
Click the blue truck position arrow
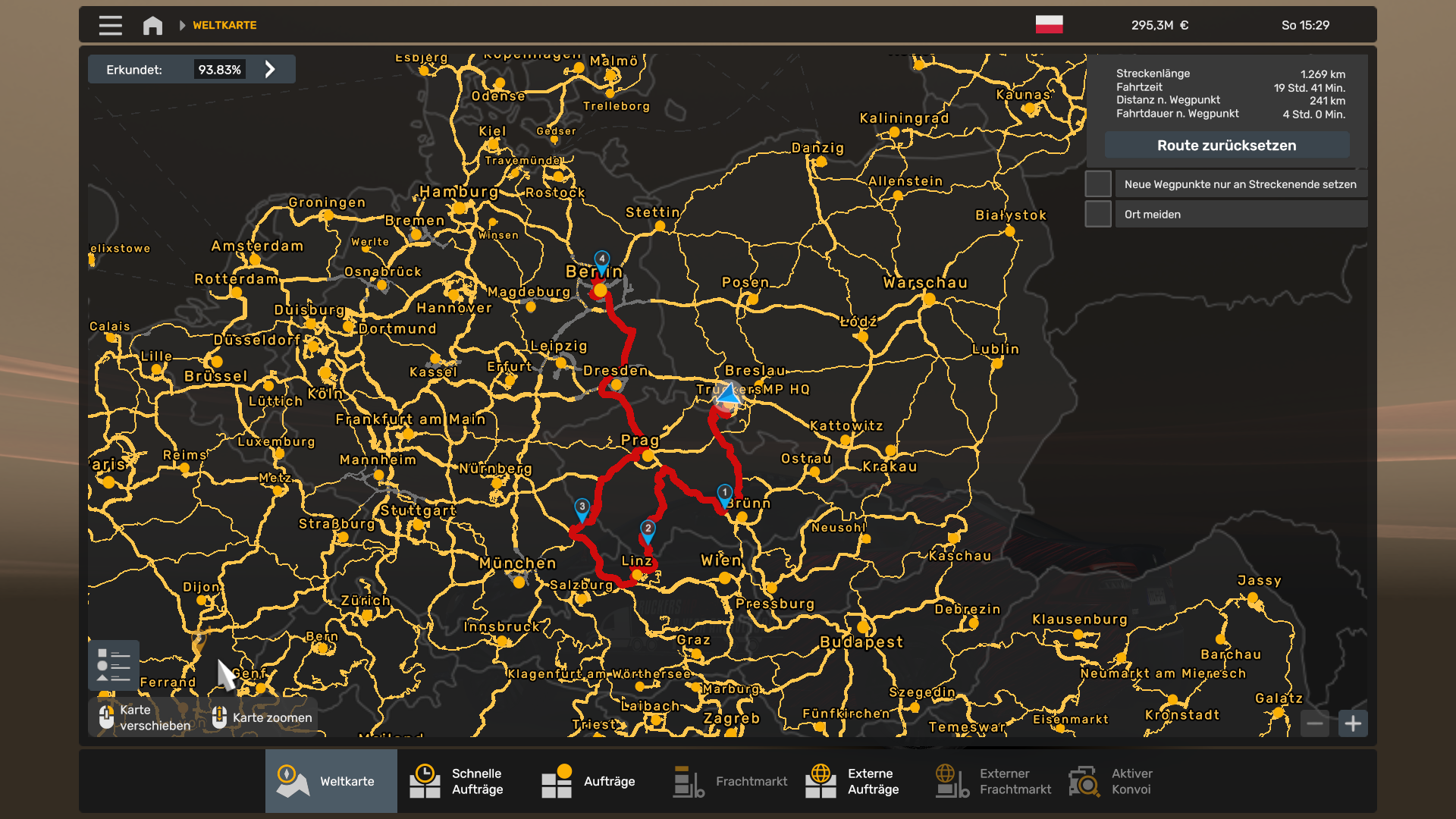pyautogui.click(x=729, y=394)
